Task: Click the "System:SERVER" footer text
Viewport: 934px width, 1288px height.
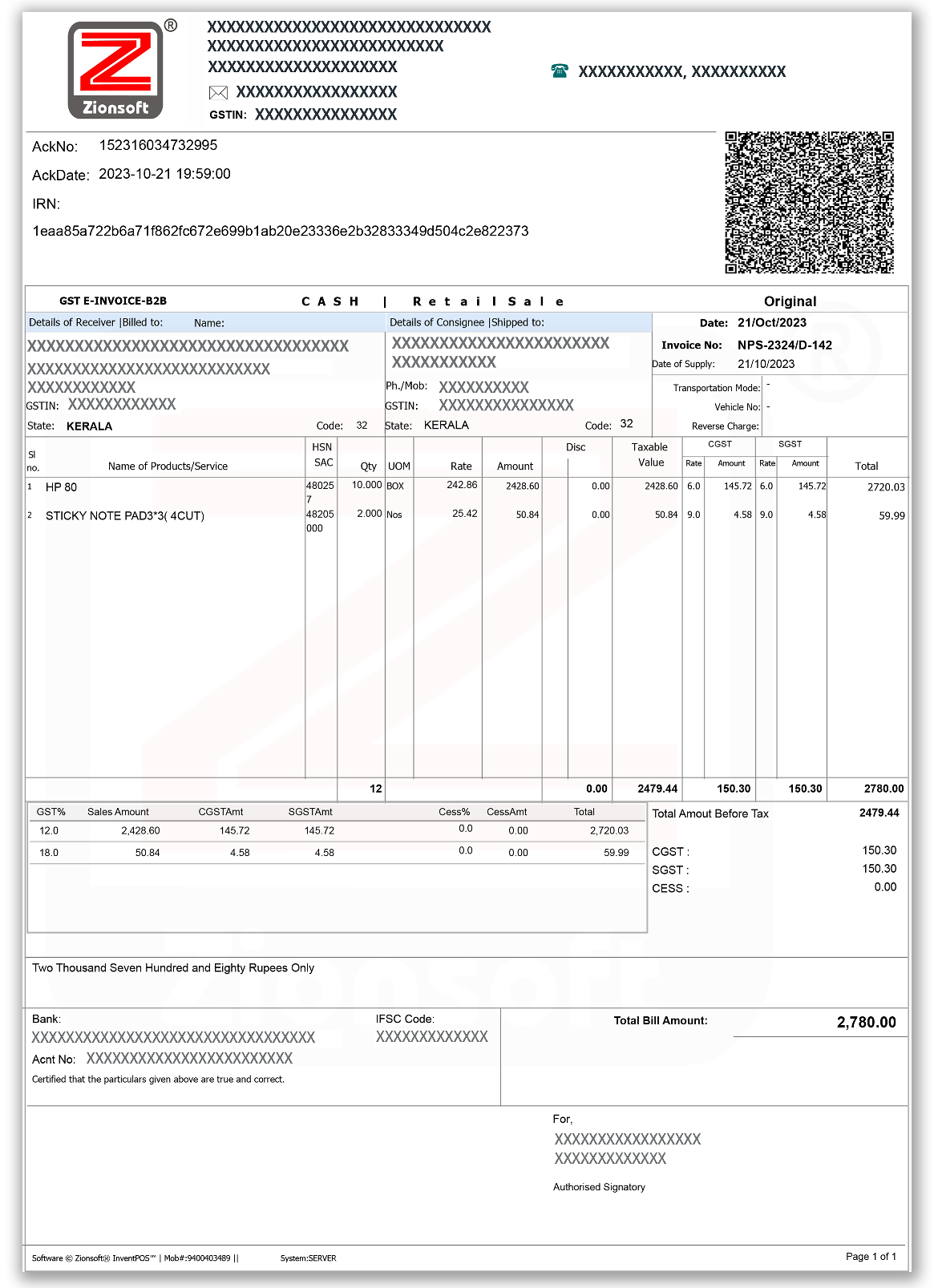Action: point(309,1258)
